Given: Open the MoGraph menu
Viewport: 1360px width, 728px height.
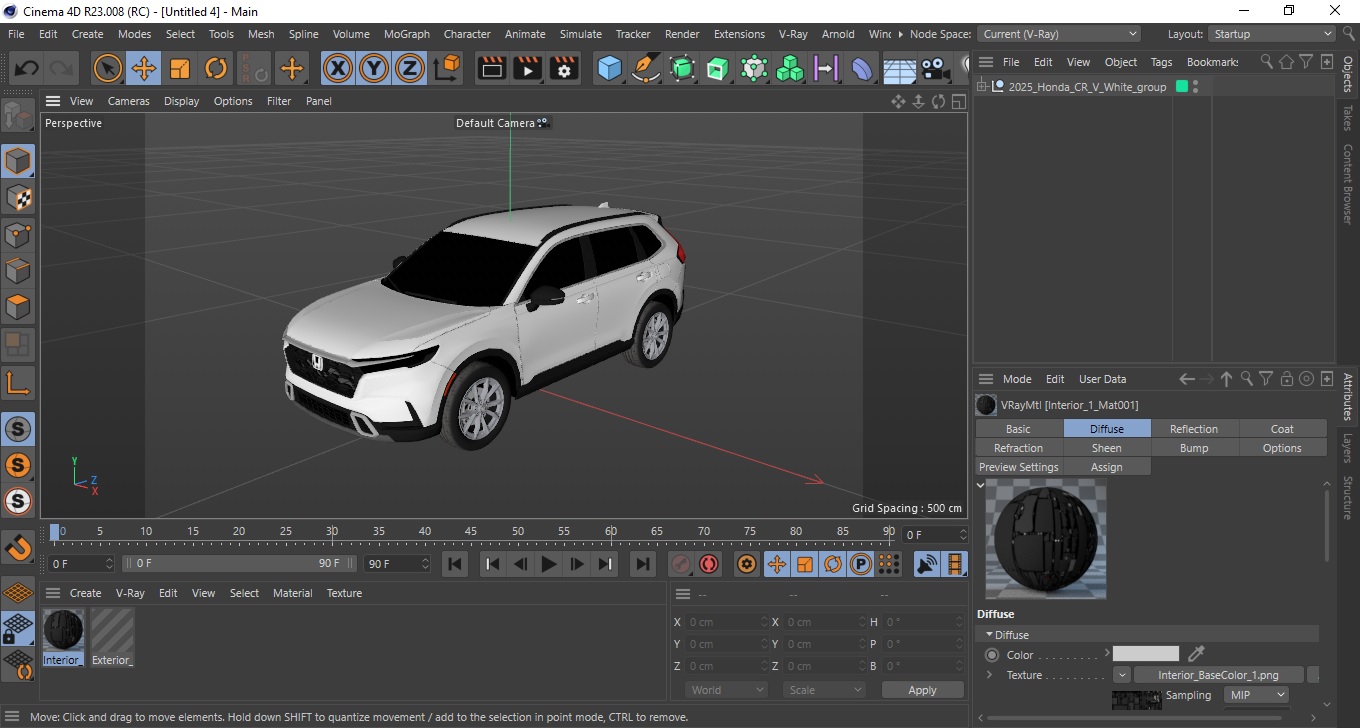Looking at the screenshot, I should 407,34.
